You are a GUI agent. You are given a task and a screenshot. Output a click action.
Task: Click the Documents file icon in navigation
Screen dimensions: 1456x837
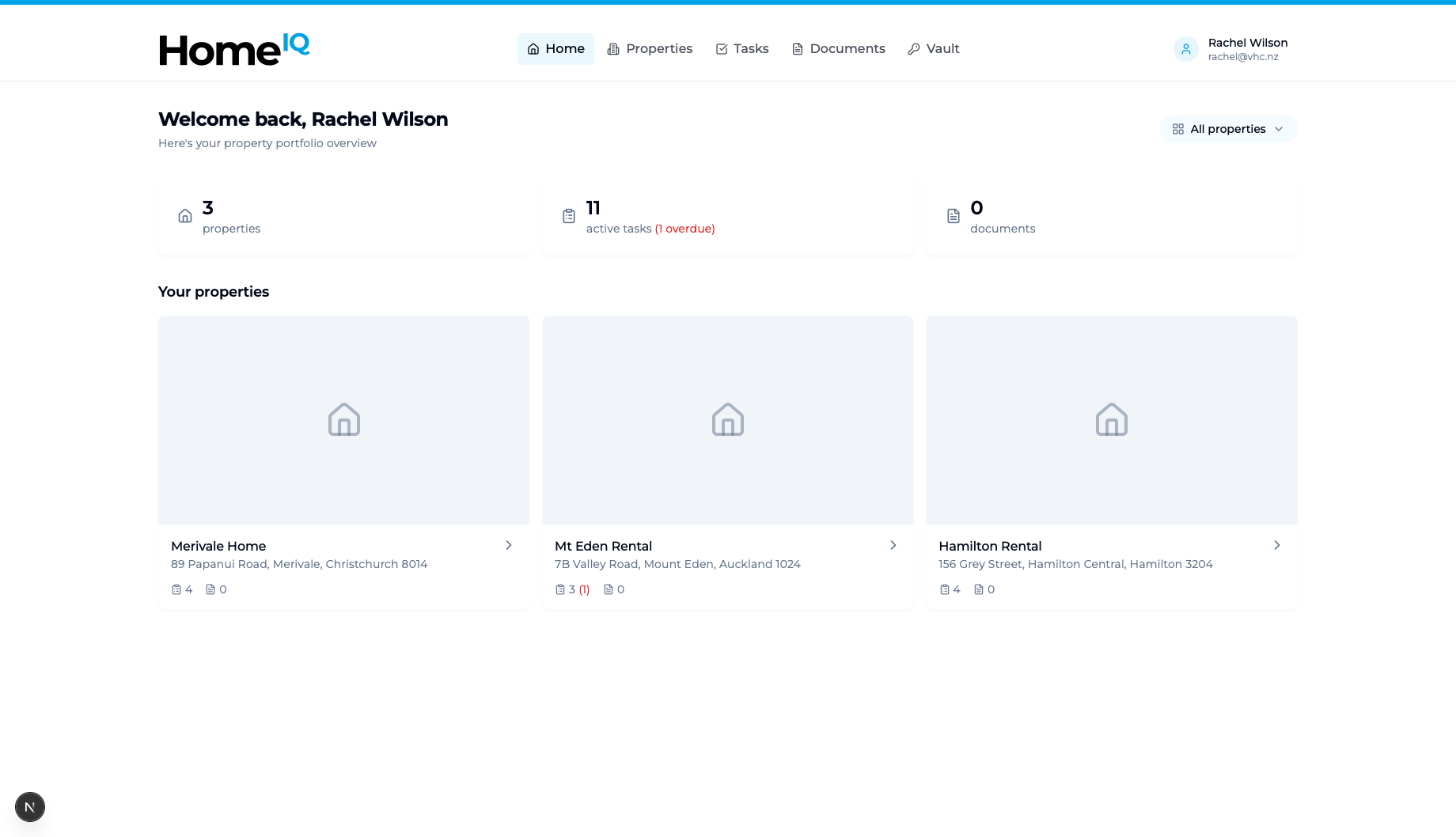796,48
